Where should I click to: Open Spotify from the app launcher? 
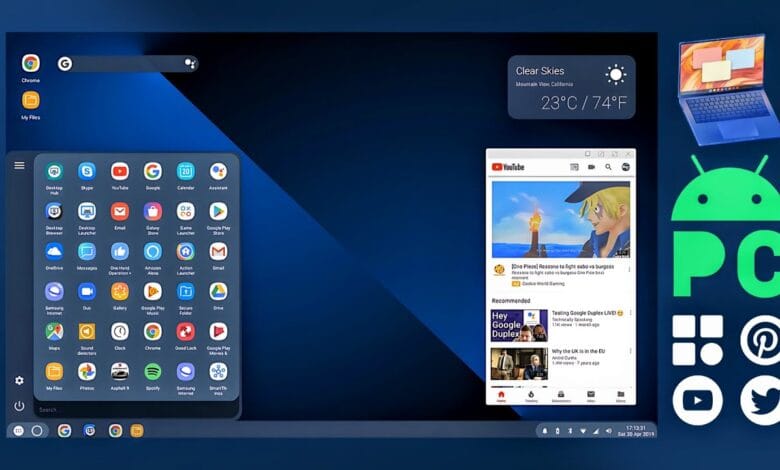pos(153,372)
